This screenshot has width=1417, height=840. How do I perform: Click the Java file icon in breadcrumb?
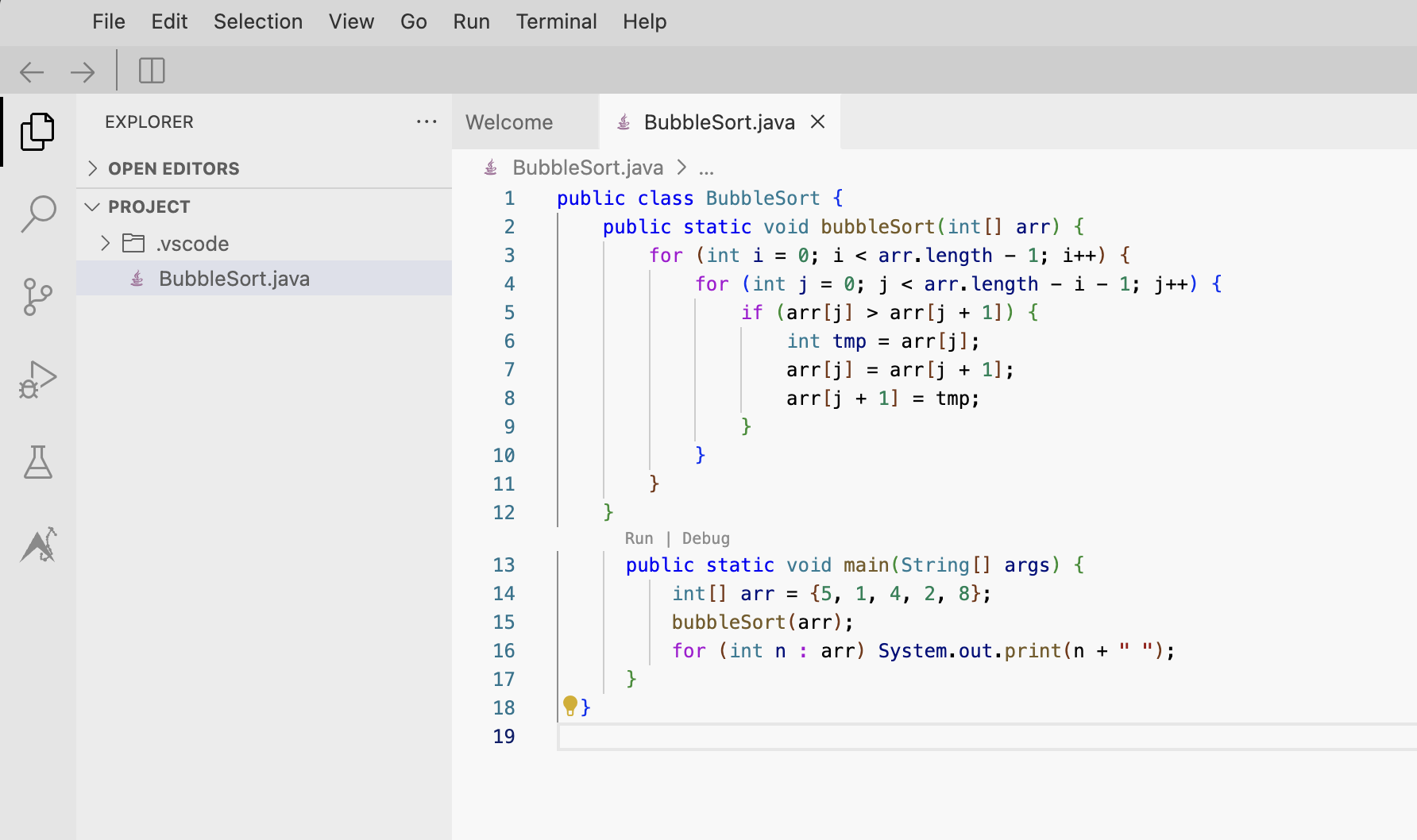491,167
